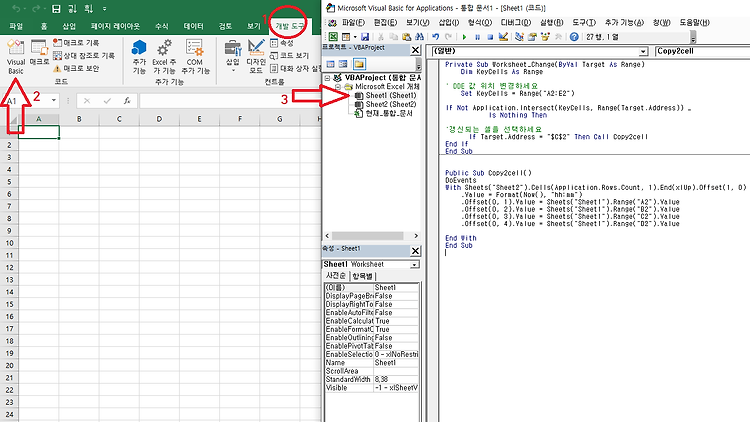The height and width of the screenshot is (422, 750).
Task: Toggle 디자인 모드 (Design Mode)
Action: point(256,57)
